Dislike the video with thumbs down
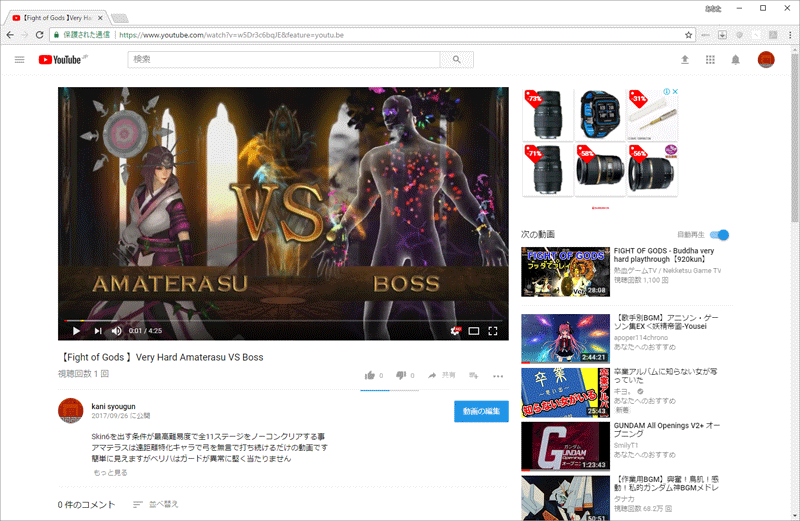Image resolution: width=800 pixels, height=521 pixels. coord(401,376)
